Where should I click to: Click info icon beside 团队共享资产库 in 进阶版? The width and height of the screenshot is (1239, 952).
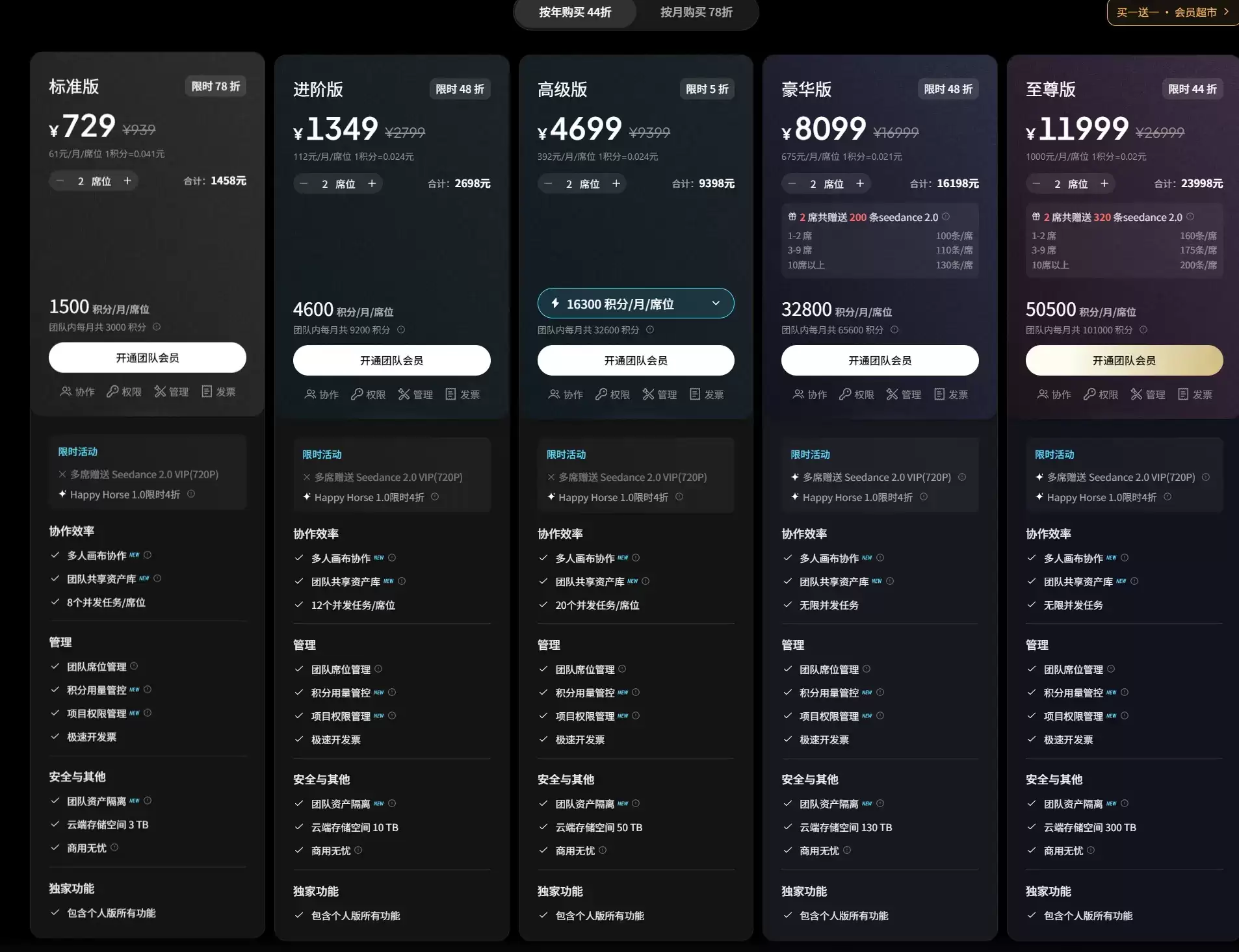point(402,581)
